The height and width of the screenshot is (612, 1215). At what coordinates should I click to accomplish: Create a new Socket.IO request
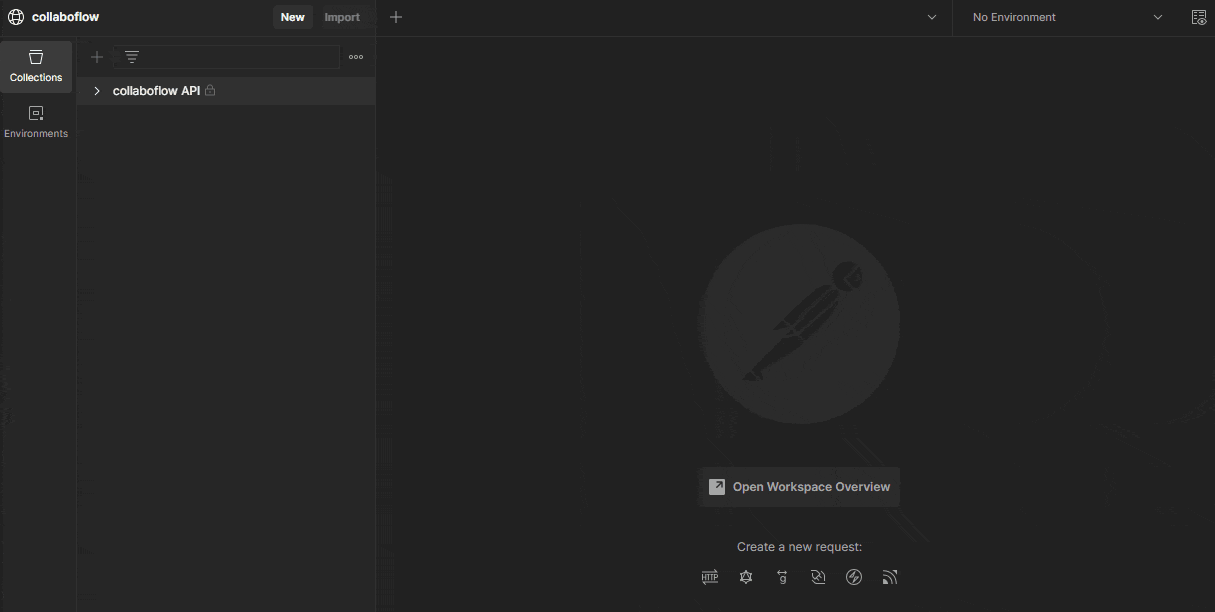click(854, 577)
